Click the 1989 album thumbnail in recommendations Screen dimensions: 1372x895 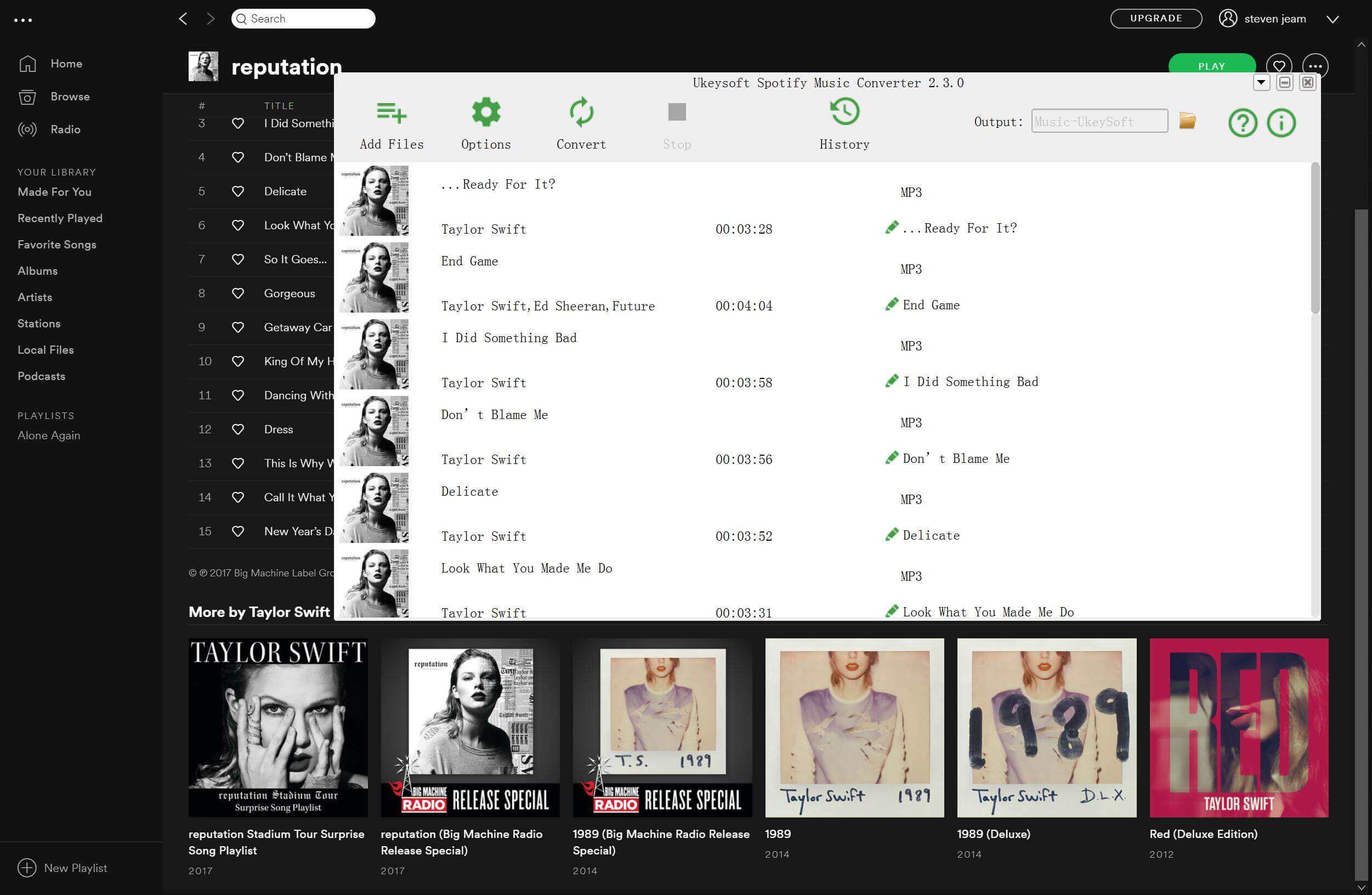(x=854, y=728)
